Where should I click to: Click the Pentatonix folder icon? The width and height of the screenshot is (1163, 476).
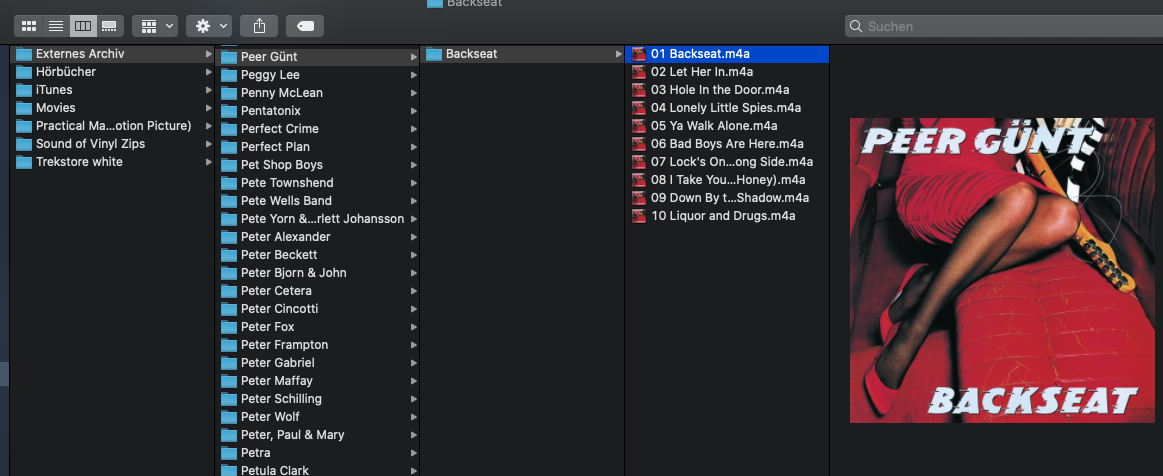click(228, 110)
